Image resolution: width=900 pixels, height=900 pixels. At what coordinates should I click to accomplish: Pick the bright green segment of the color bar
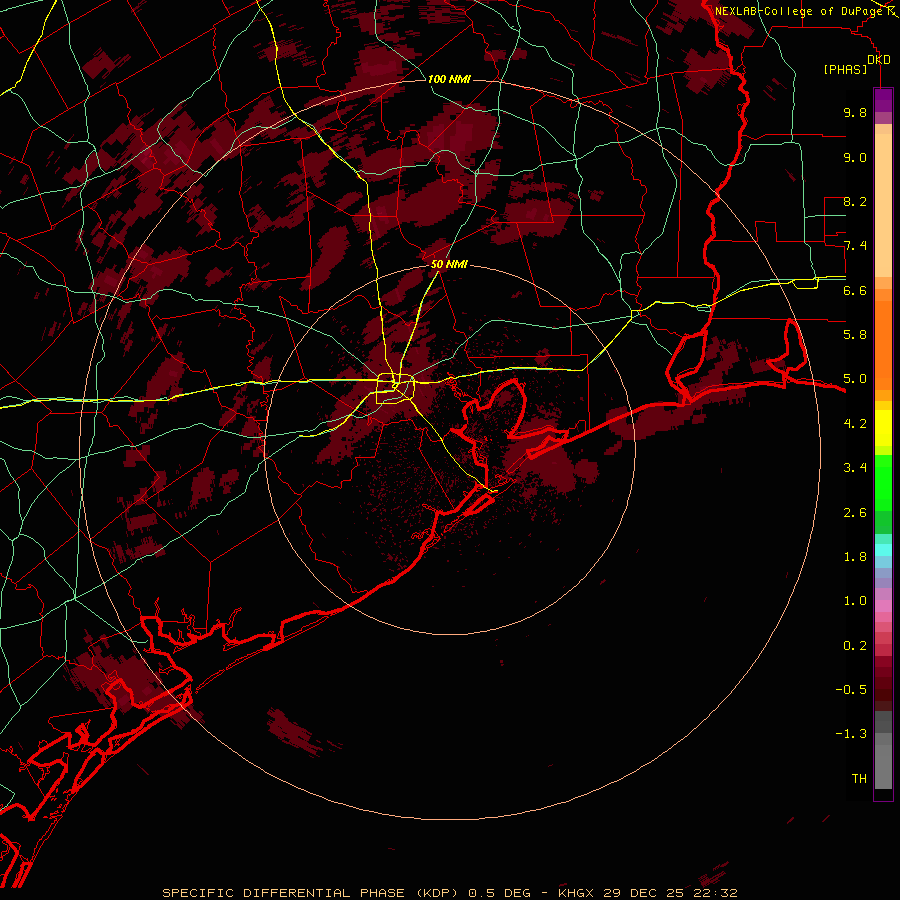click(883, 482)
